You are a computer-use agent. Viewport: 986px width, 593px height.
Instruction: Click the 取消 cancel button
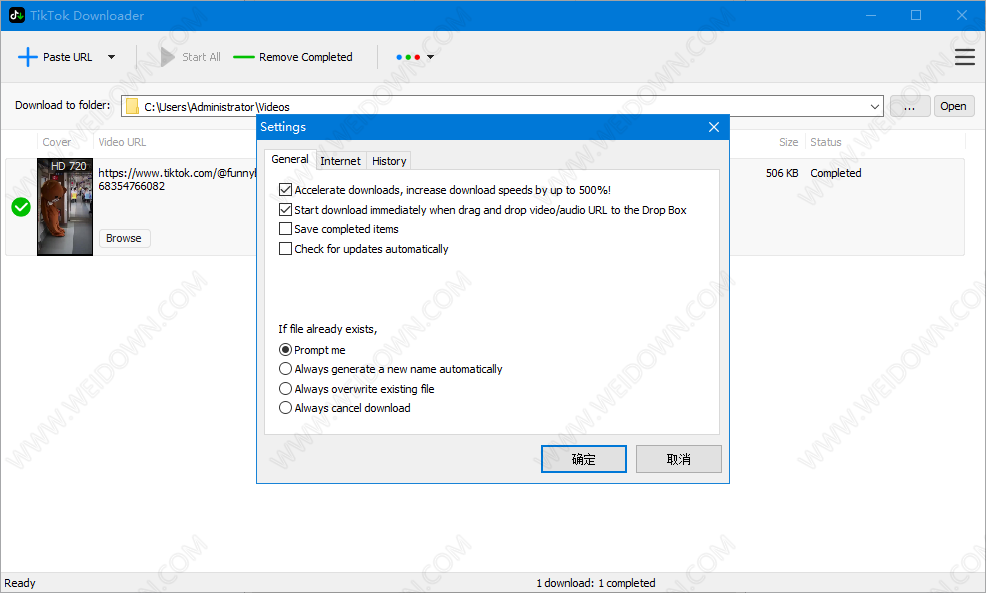click(x=679, y=459)
